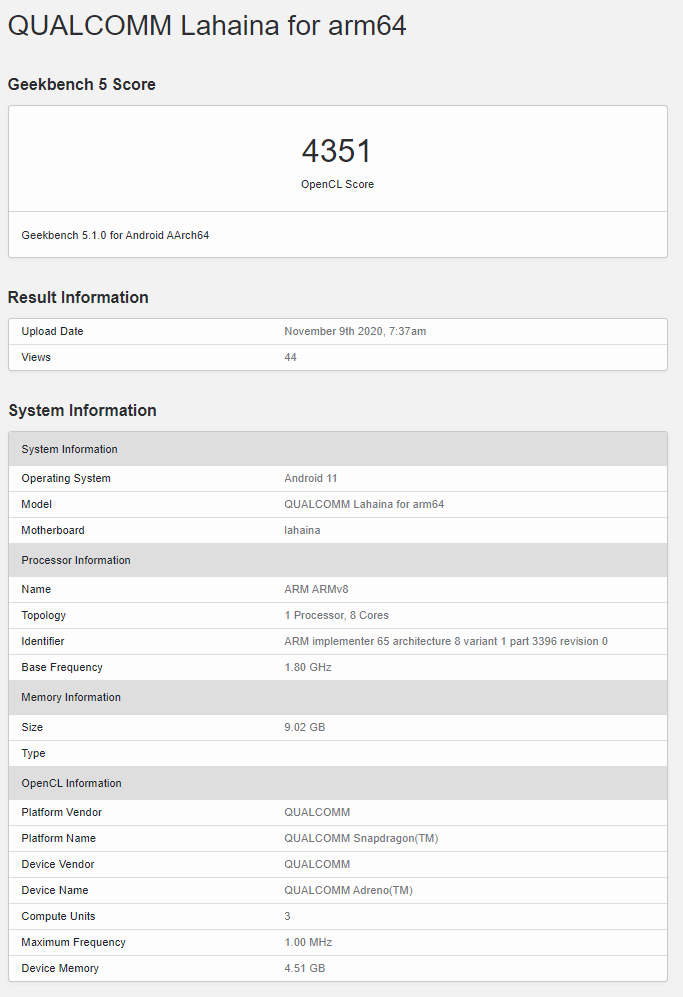Click the Upload Date value November 9th 2020
683x997 pixels.
click(355, 331)
